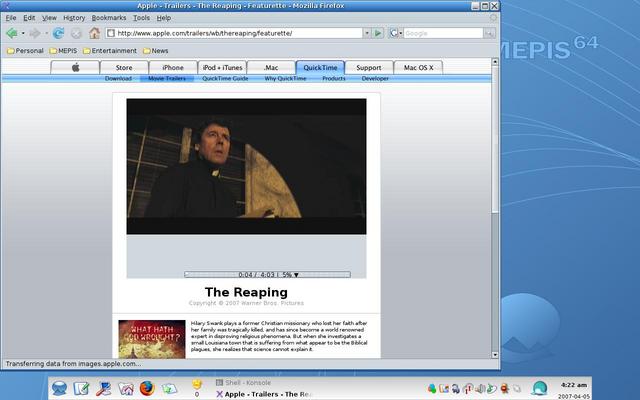Launch the notepad editor icon in taskbar

pyautogui.click(x=81, y=388)
